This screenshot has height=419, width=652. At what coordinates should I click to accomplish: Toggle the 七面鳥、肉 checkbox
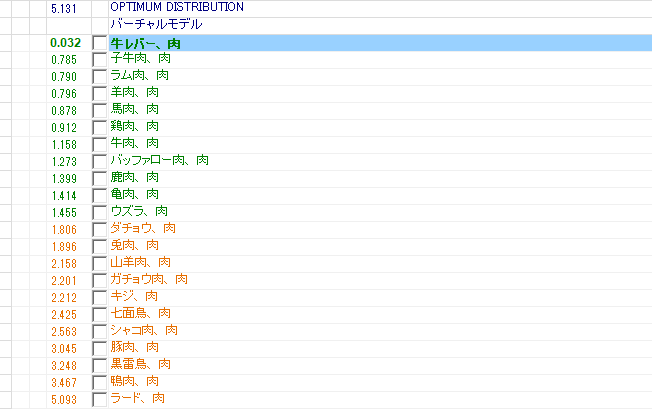coord(99,315)
